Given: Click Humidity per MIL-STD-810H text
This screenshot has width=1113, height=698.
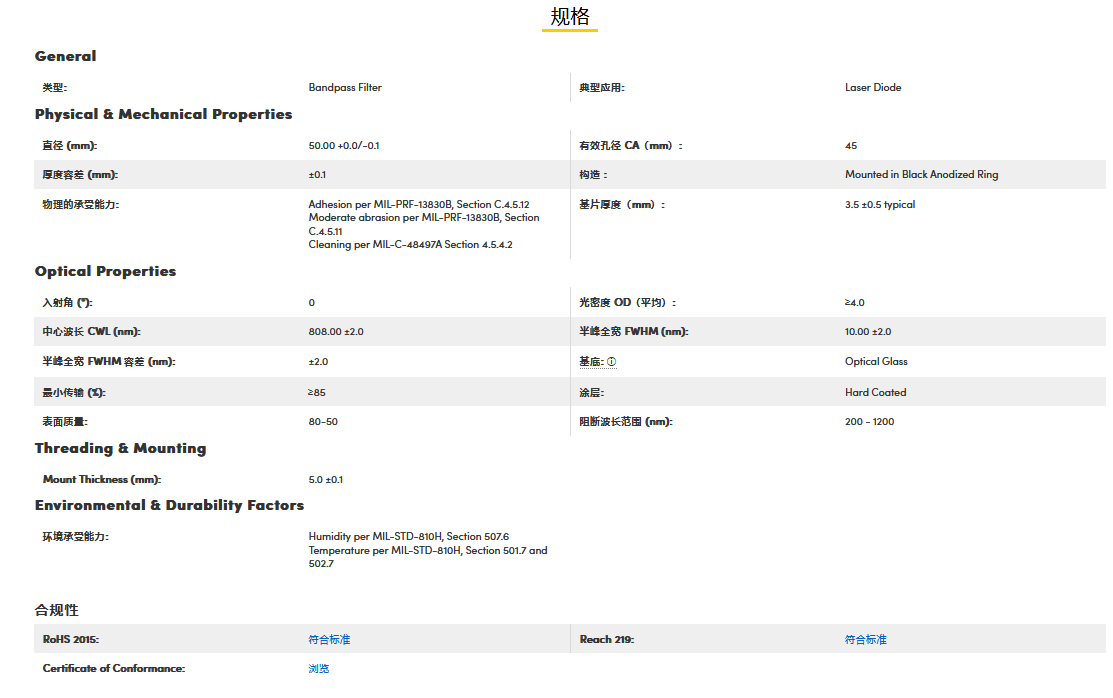Looking at the screenshot, I should (x=409, y=537).
